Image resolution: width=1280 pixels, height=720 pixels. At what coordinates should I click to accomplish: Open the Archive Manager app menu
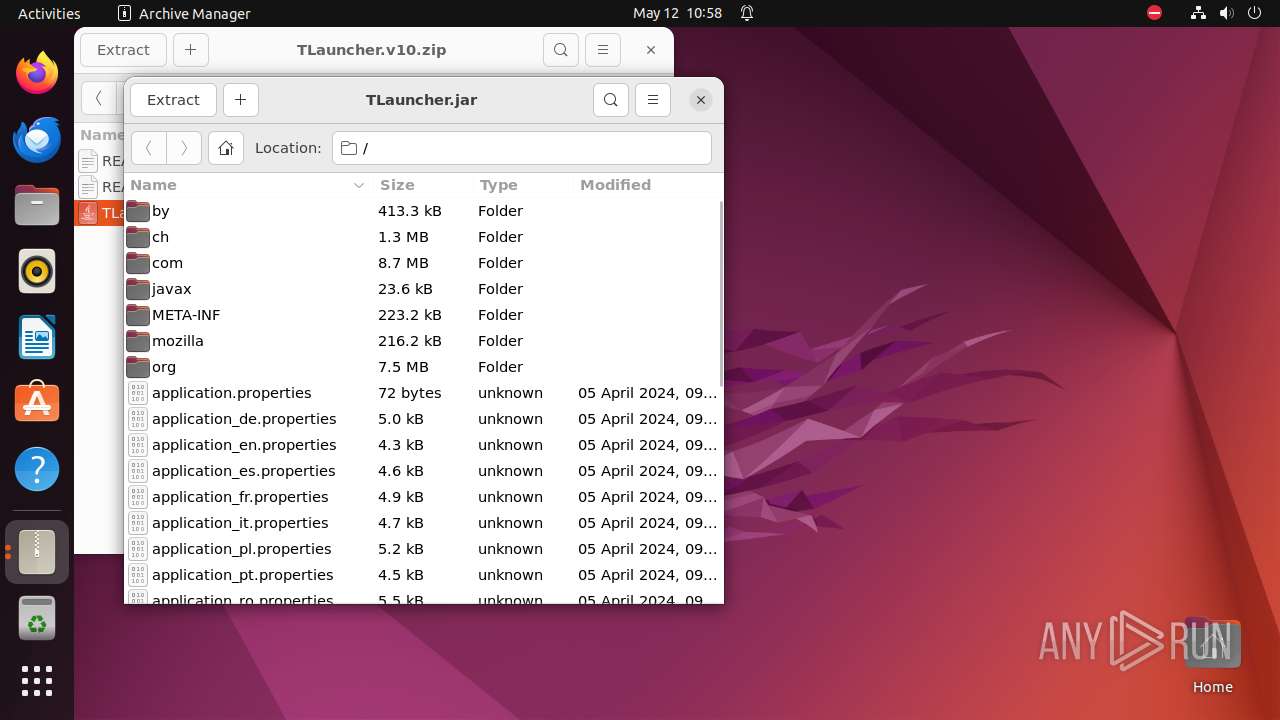click(x=184, y=13)
